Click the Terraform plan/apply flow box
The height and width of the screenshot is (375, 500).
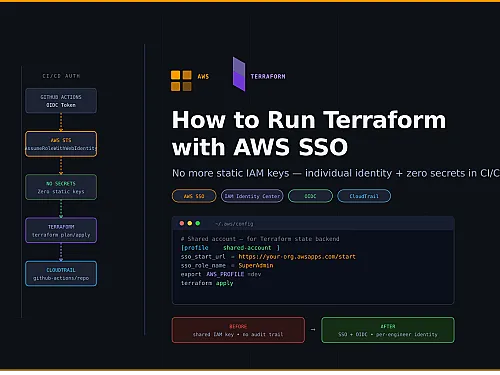coord(61,230)
